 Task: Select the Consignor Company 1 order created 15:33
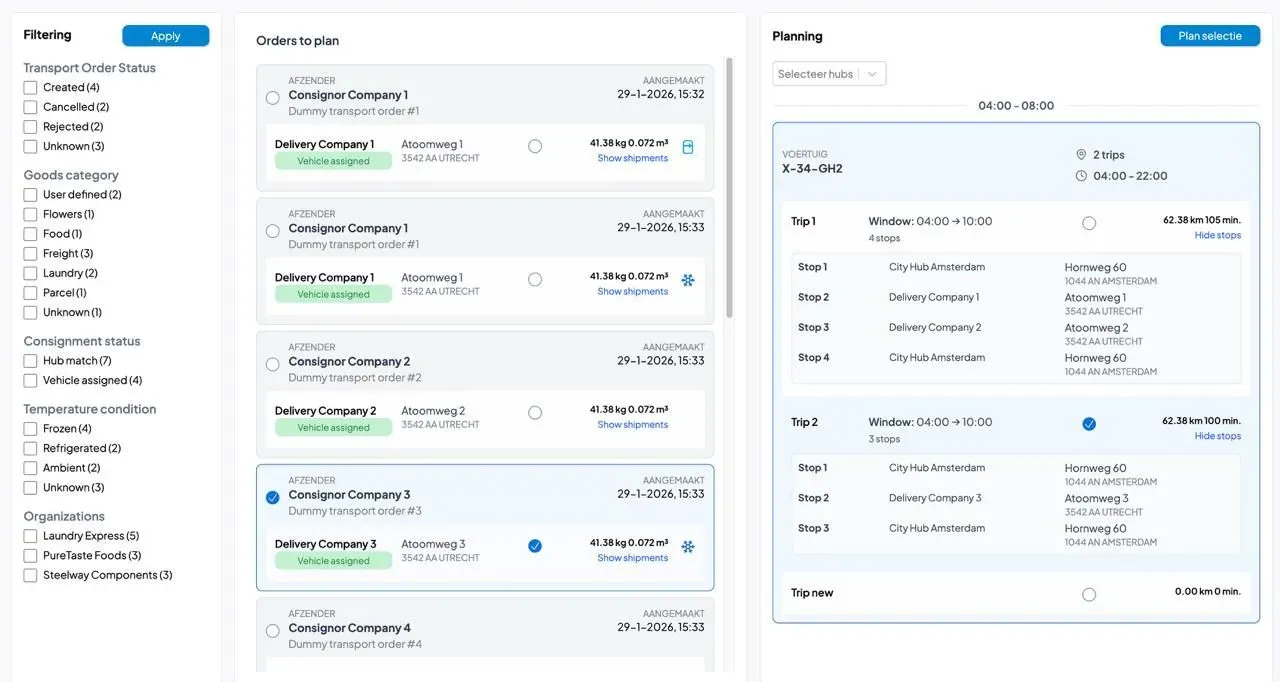pos(273,231)
